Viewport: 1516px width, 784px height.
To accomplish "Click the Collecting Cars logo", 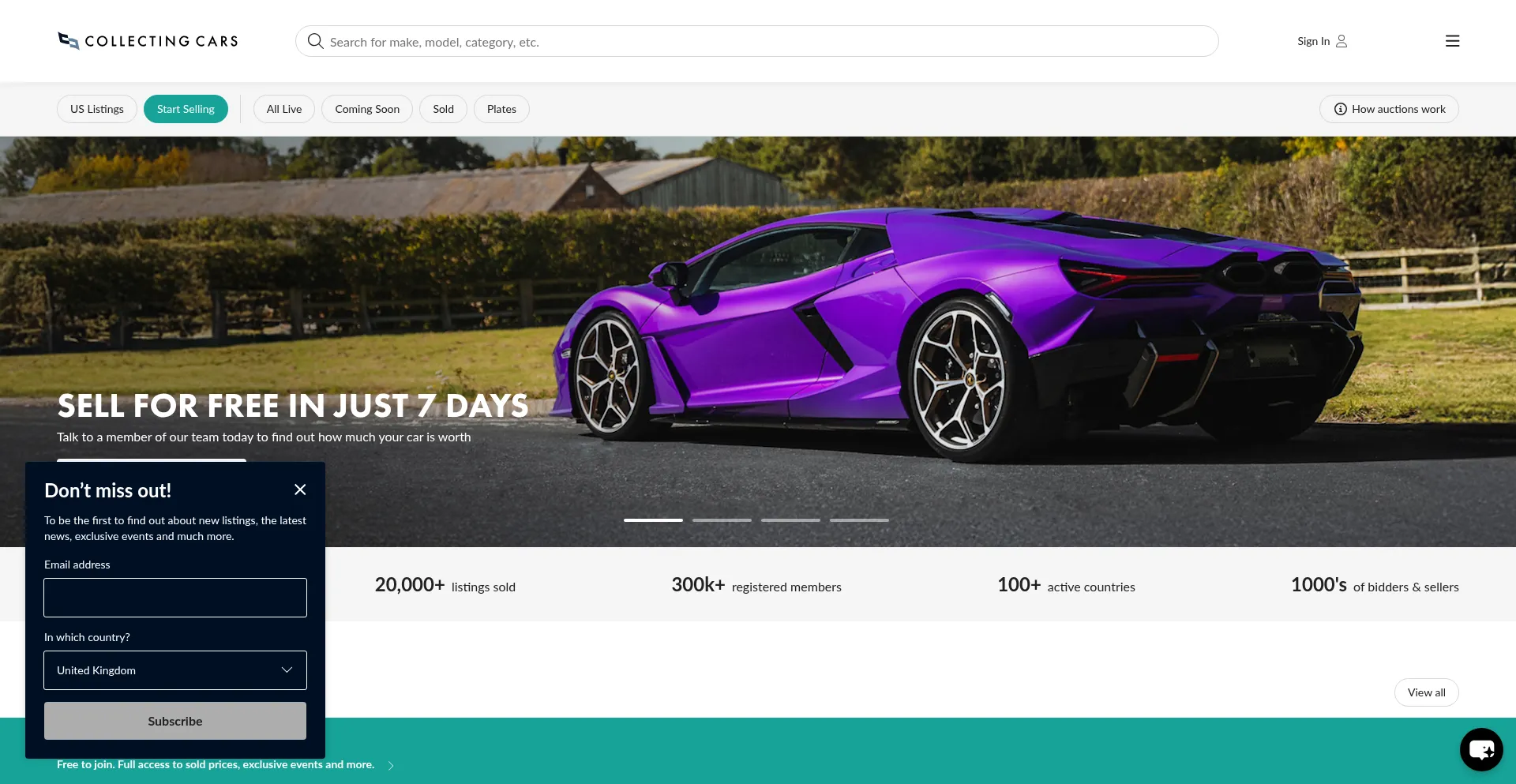I will click(x=148, y=41).
